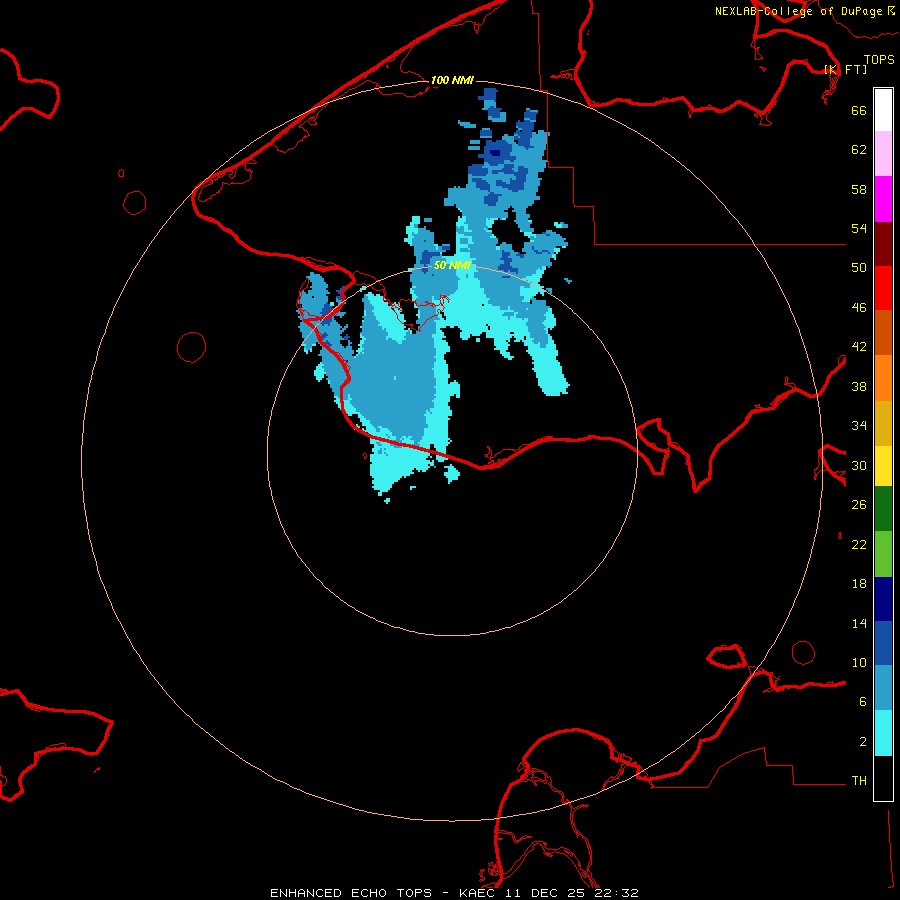The width and height of the screenshot is (900, 900).
Task: Click the dark green 26 kft legend swatch
Action: tap(883, 509)
